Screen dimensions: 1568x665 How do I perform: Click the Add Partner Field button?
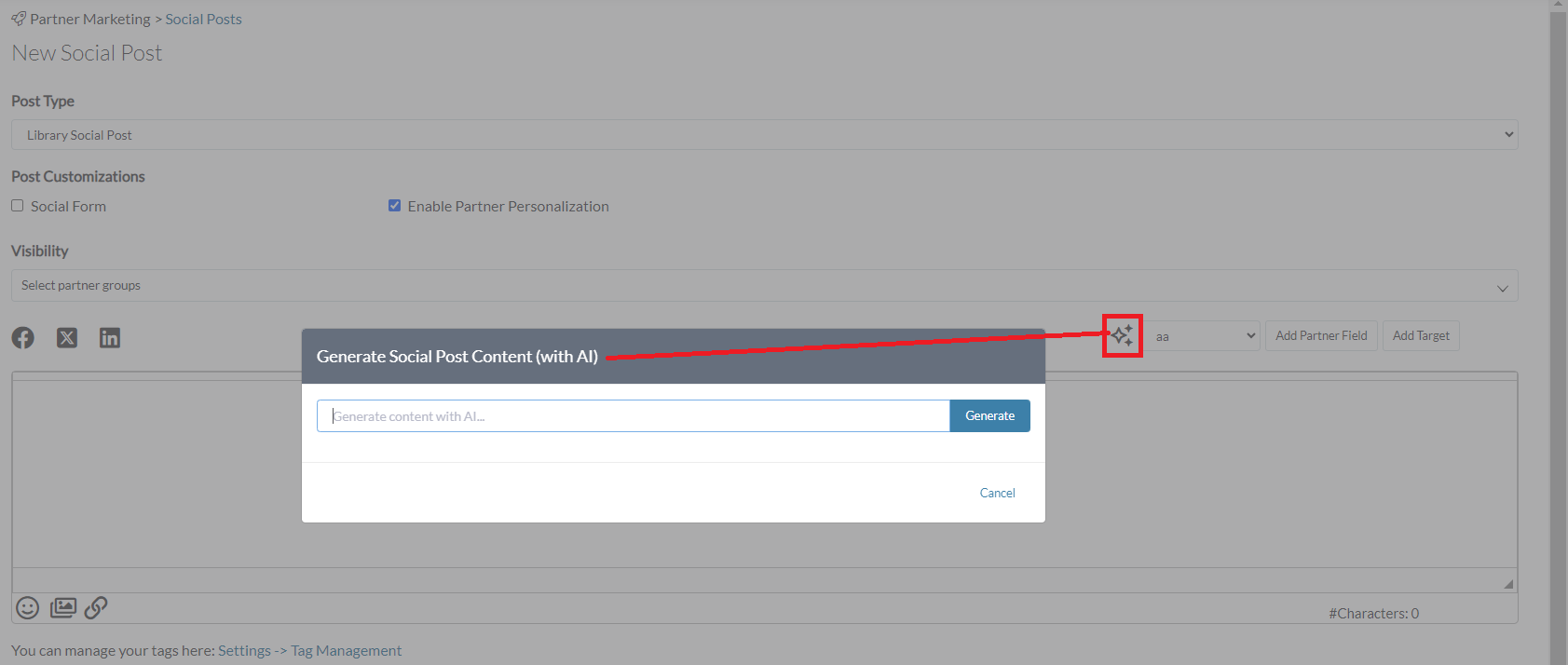[x=1321, y=336]
